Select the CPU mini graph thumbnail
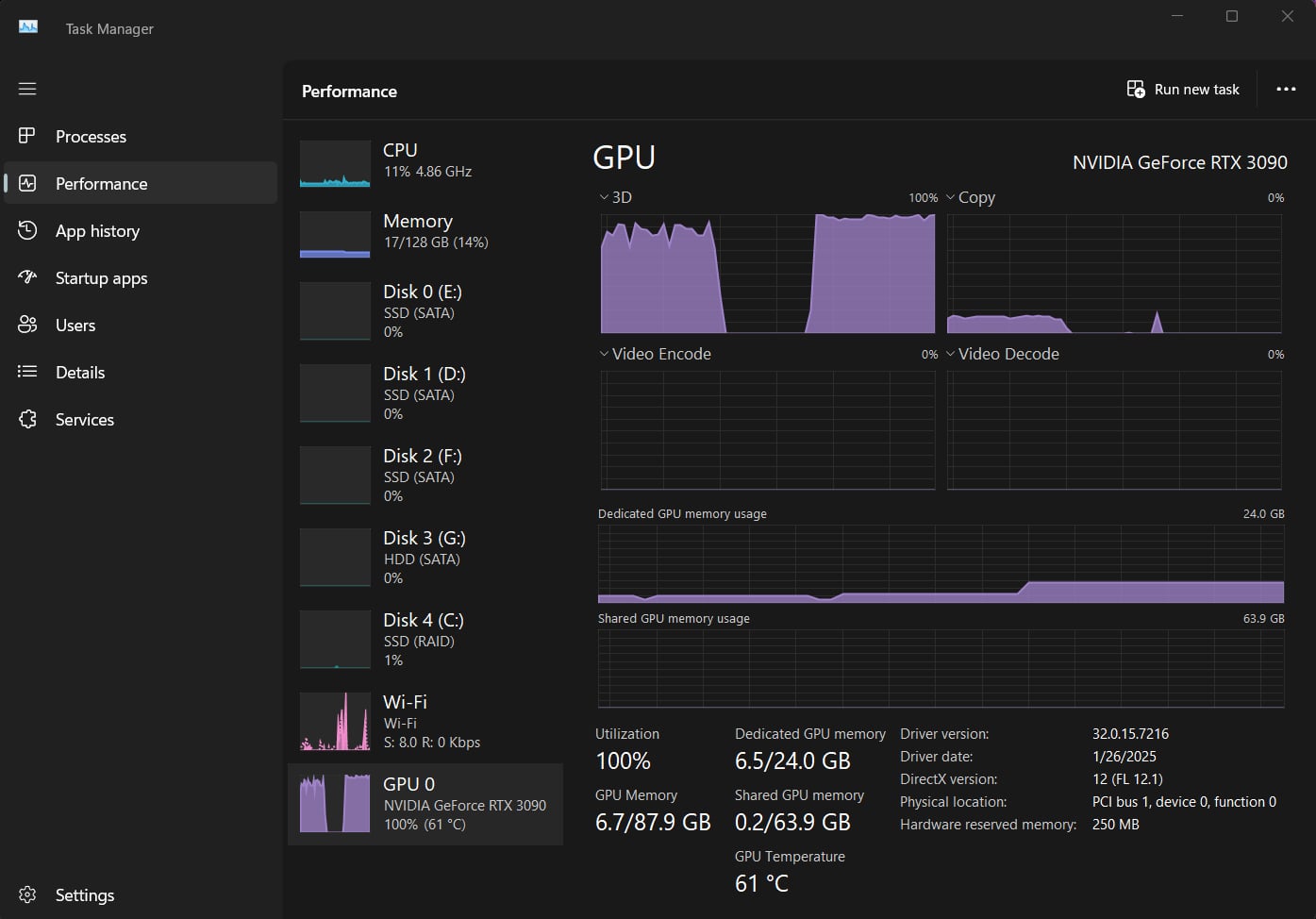 (335, 164)
